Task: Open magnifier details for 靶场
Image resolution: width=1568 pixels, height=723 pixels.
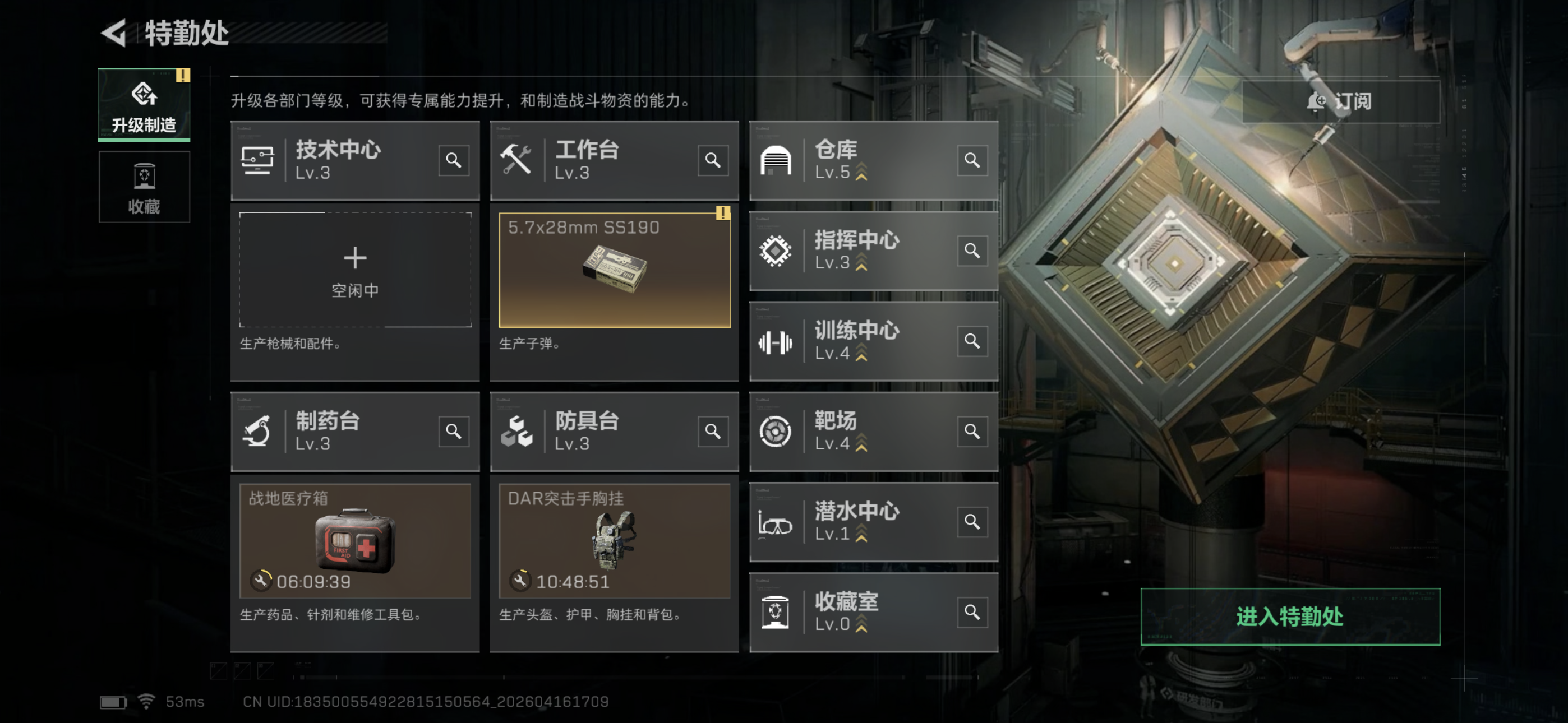Action: pos(972,432)
